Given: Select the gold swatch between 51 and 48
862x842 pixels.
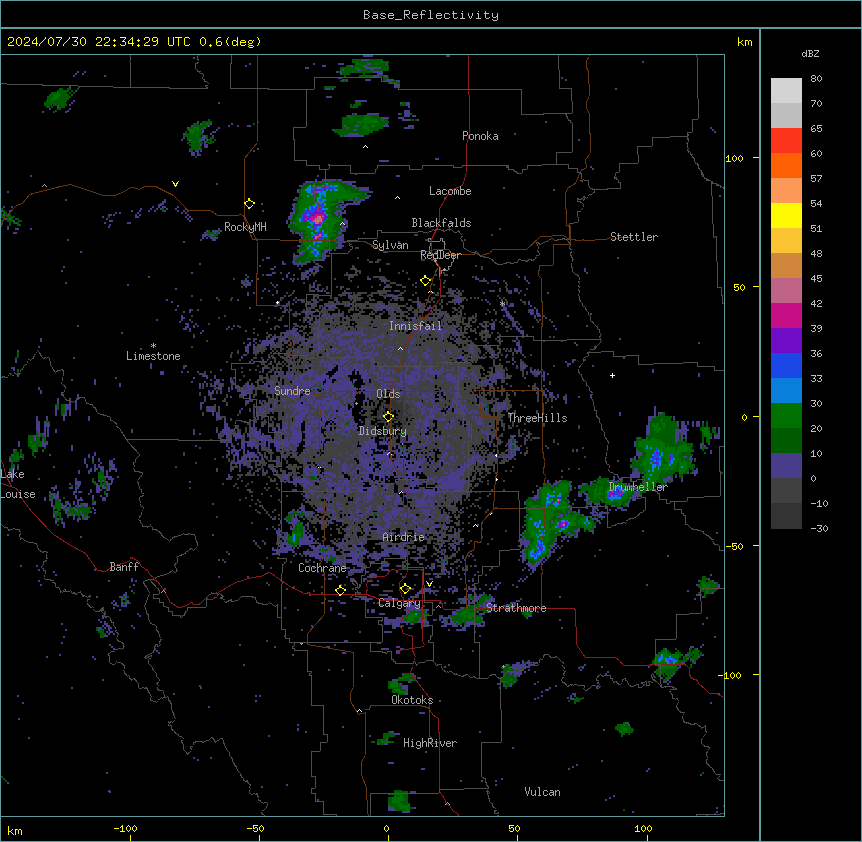Looking at the screenshot, I should coord(786,241).
